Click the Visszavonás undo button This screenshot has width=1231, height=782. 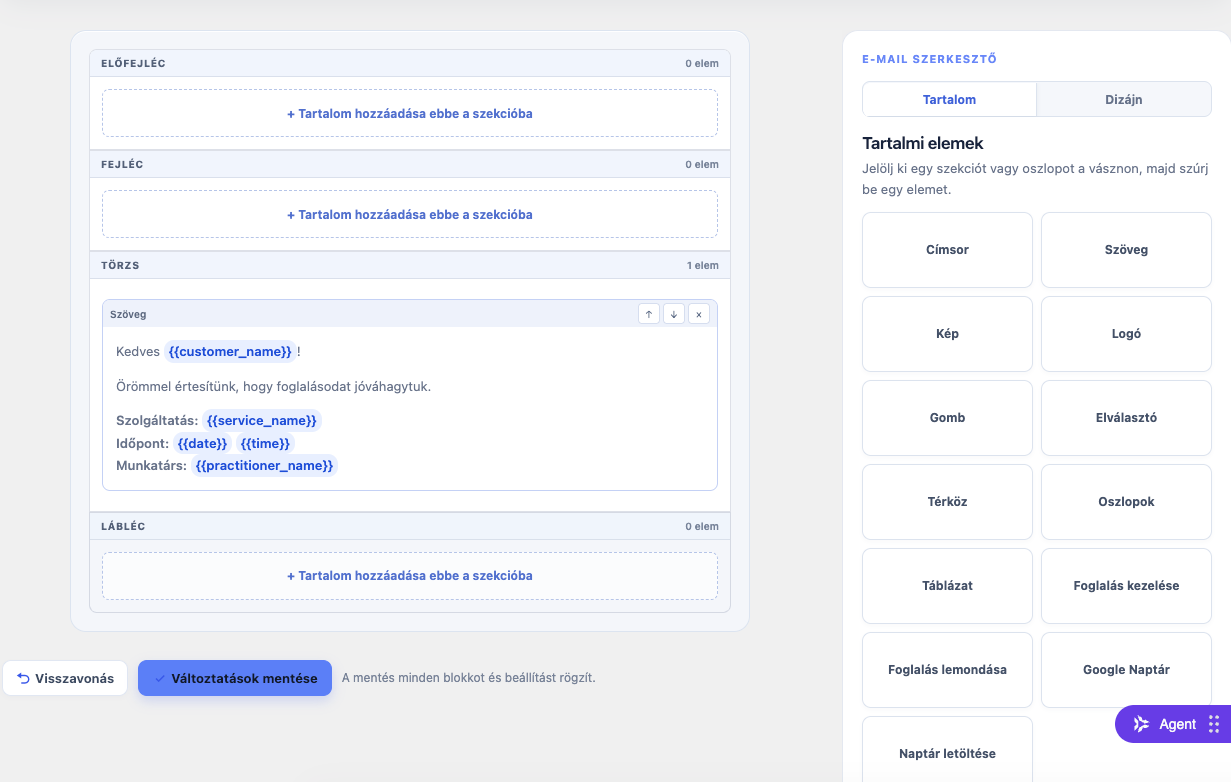pyautogui.click(x=65, y=678)
